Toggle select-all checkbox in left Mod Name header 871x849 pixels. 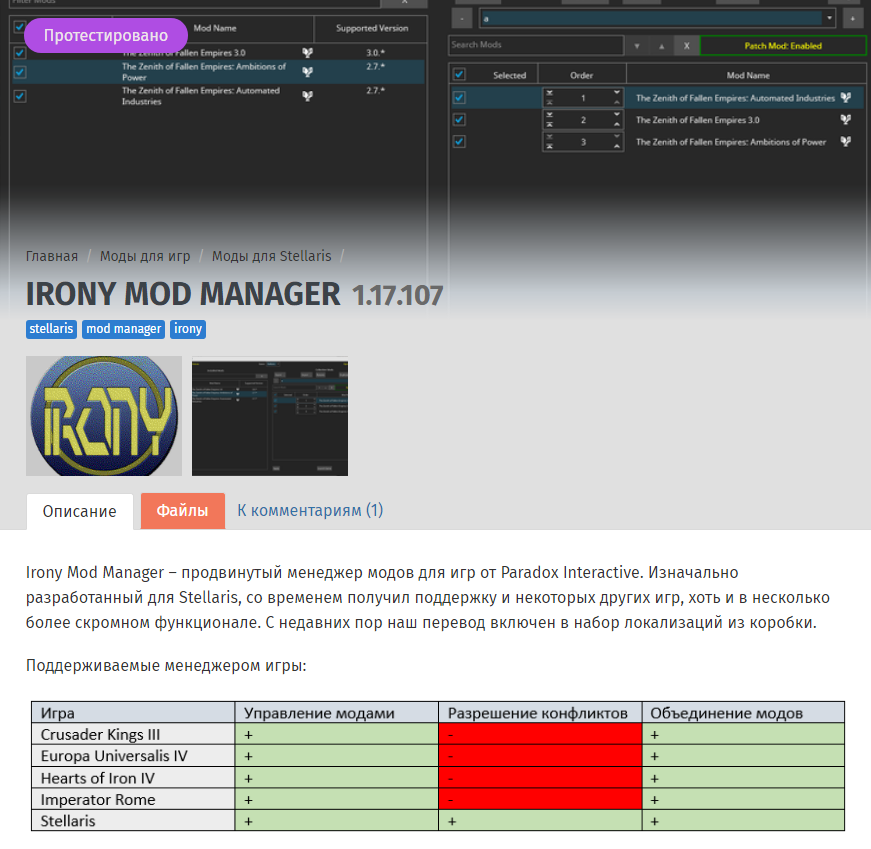click(19, 27)
